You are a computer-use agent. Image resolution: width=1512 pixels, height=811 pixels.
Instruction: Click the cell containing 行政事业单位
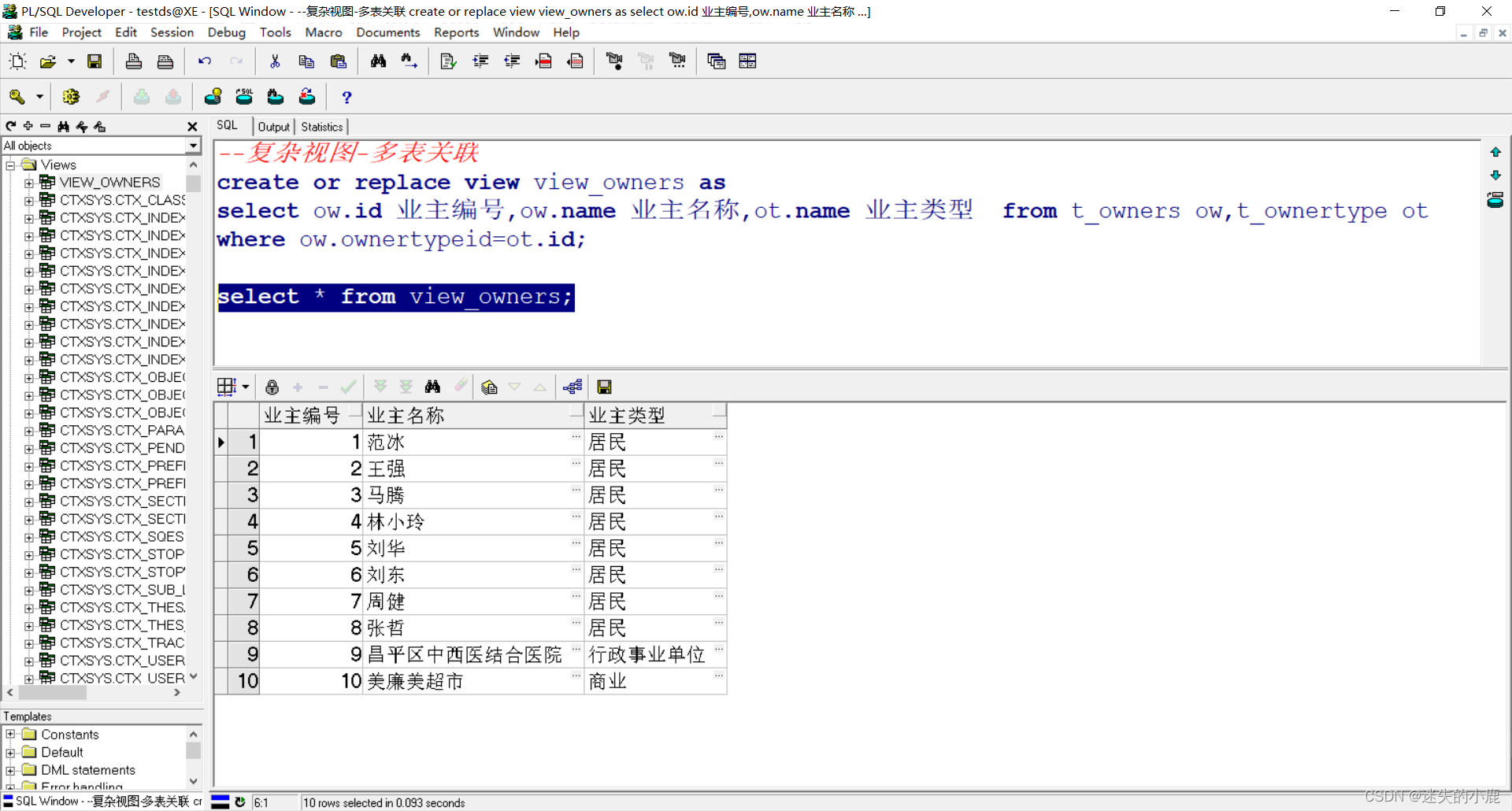coord(655,654)
